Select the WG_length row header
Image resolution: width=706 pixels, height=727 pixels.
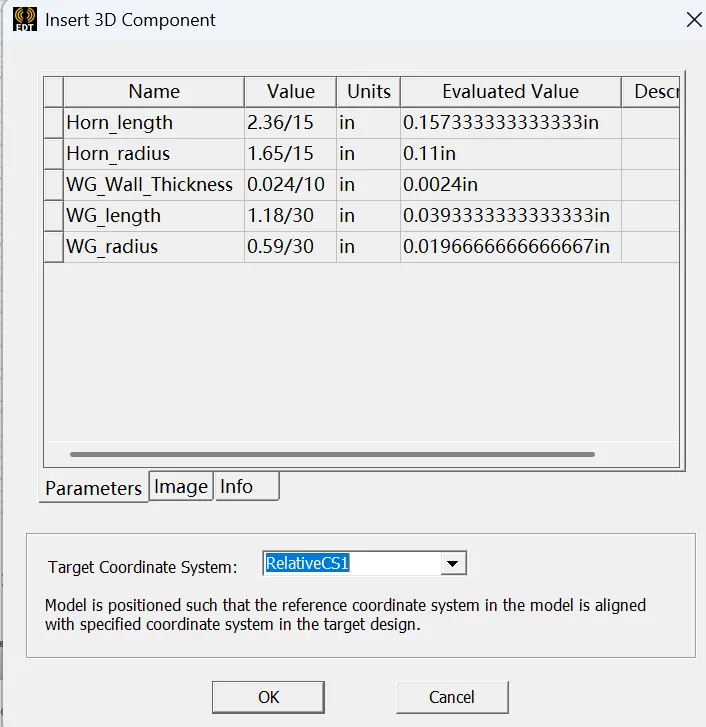[x=54, y=216]
